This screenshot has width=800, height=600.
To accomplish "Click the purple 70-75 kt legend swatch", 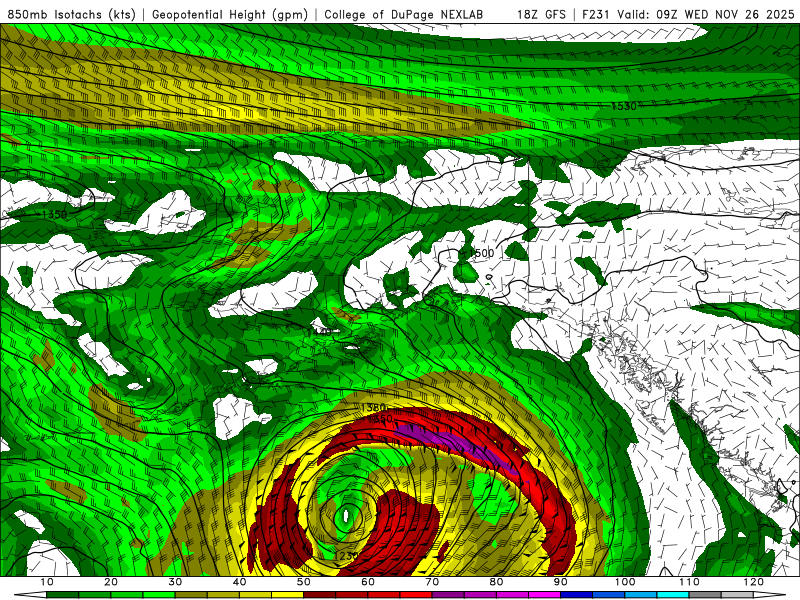I will [448, 595].
